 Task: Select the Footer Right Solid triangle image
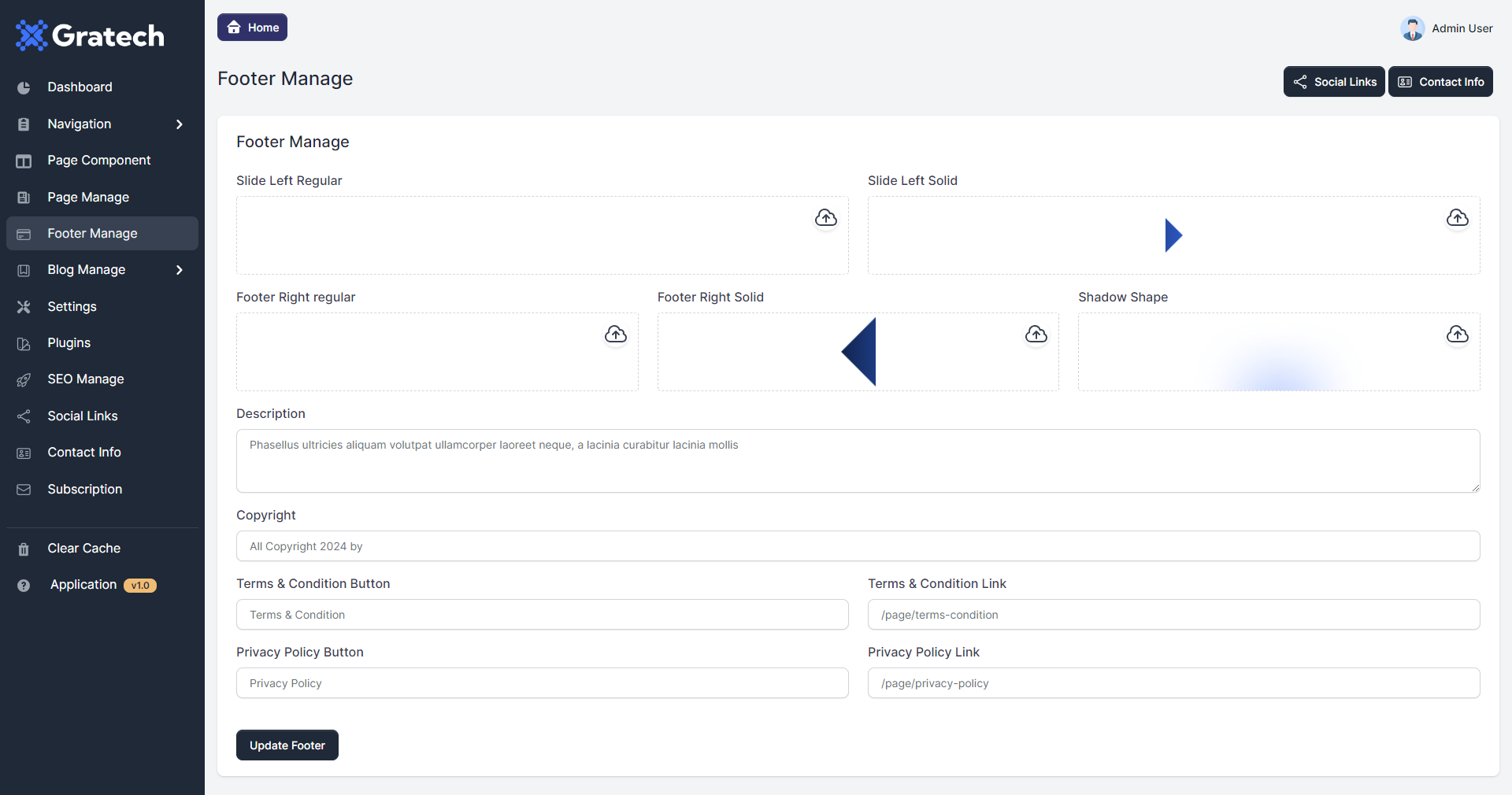point(860,352)
